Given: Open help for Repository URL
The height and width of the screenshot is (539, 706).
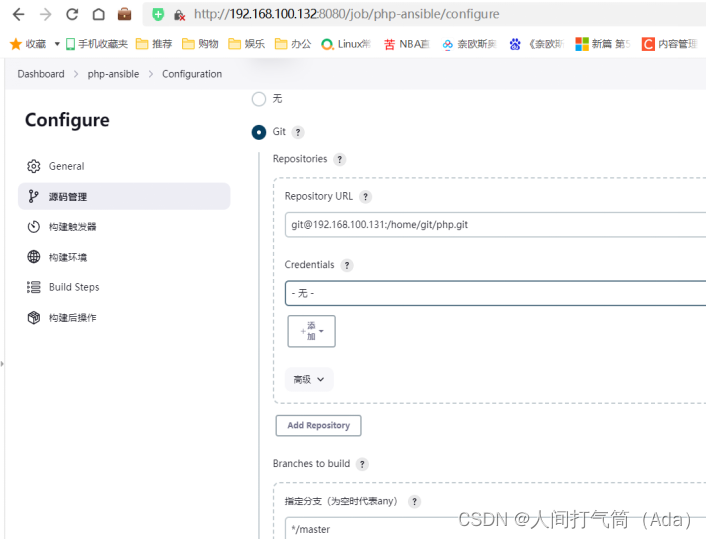Looking at the screenshot, I should point(365,197).
